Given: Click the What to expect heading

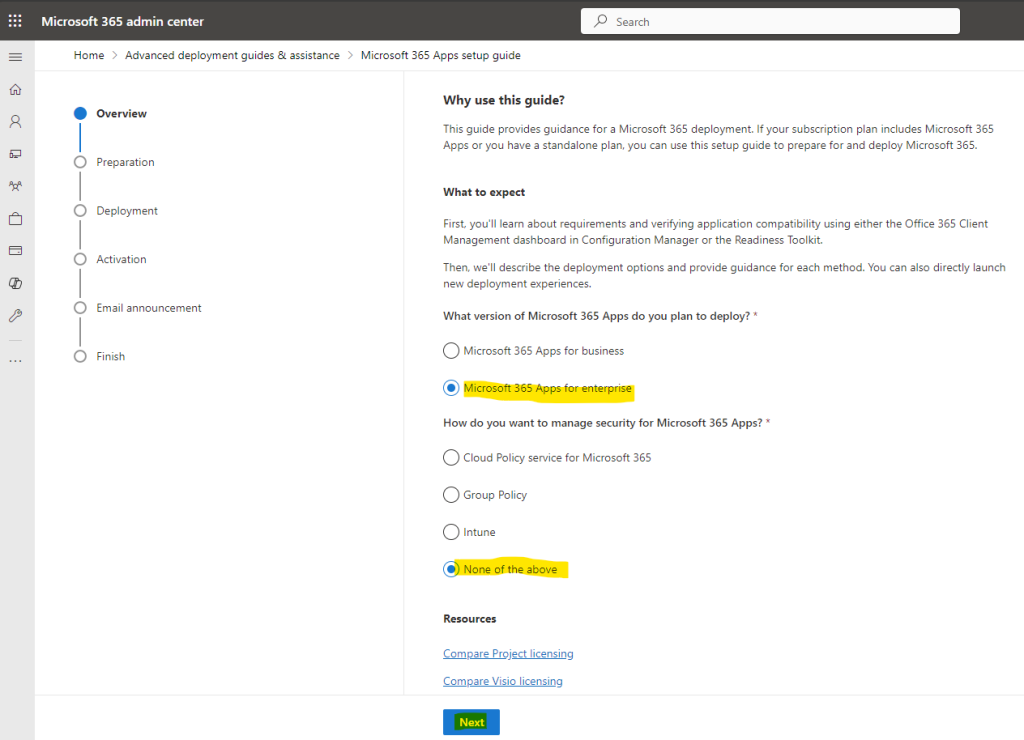Looking at the screenshot, I should click(x=484, y=192).
